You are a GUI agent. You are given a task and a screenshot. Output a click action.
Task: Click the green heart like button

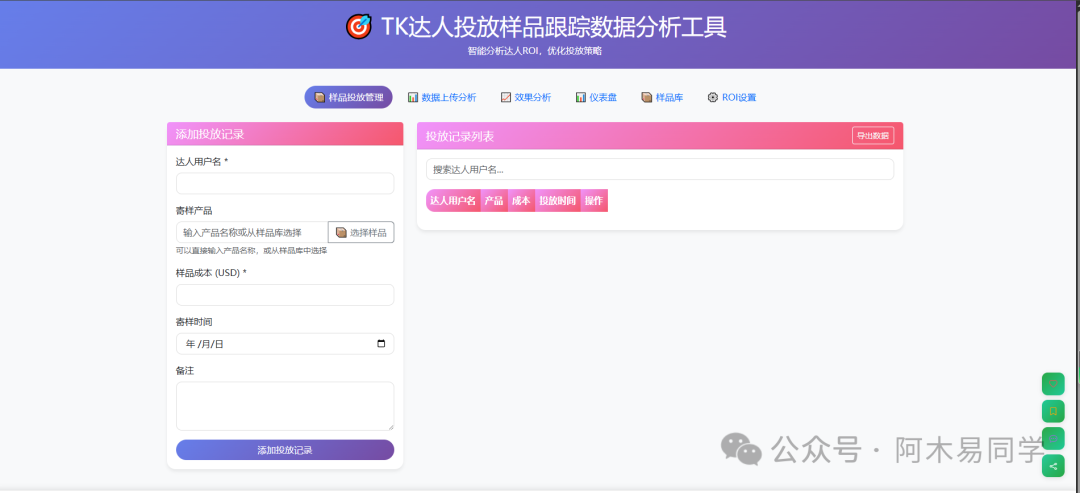[1052, 384]
